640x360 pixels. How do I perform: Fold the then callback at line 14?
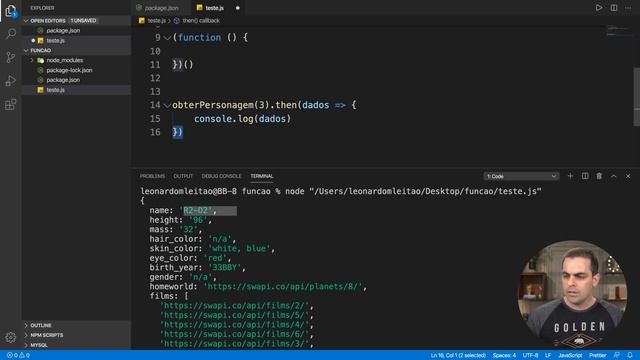click(x=167, y=105)
